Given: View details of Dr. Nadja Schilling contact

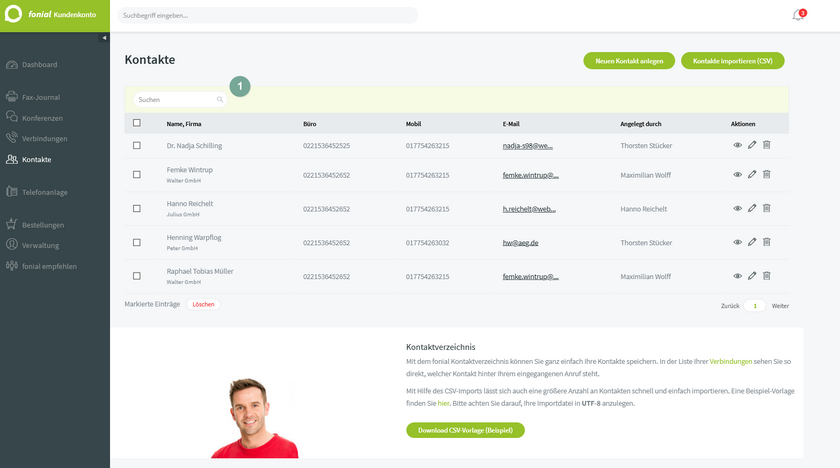Looking at the screenshot, I should [x=738, y=146].
